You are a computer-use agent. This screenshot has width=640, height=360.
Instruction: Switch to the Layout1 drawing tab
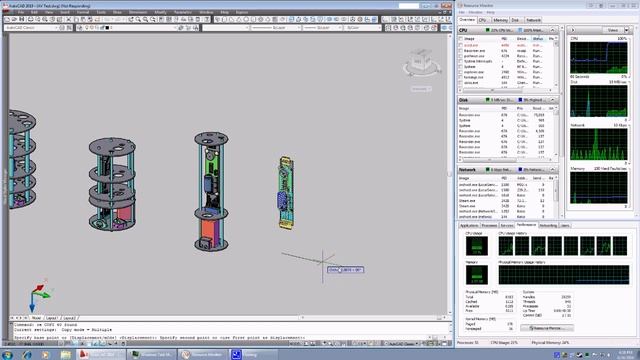pyautogui.click(x=52, y=318)
